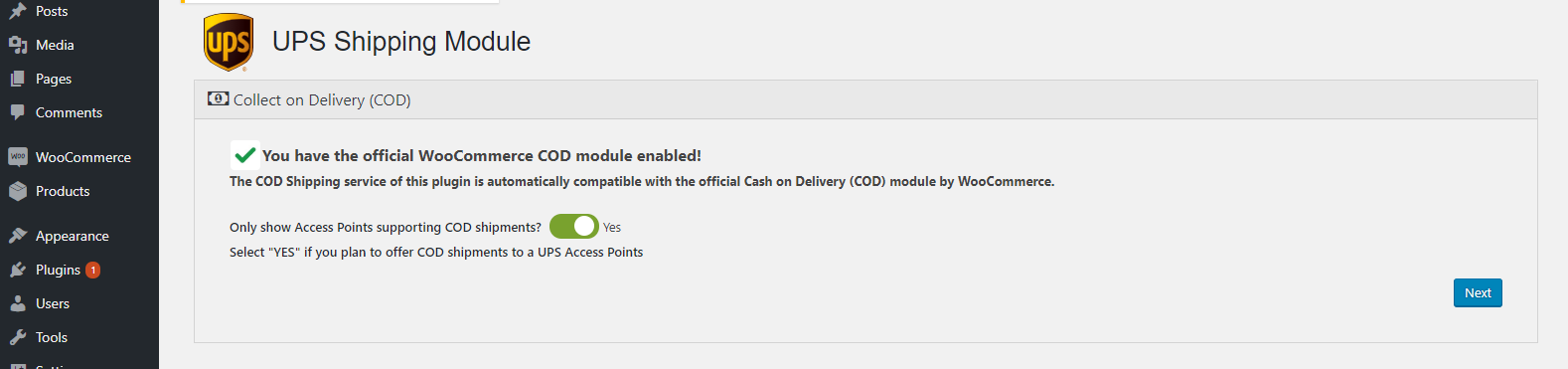Click the Users person icon
Screen dimensions: 1568x369
[18, 303]
